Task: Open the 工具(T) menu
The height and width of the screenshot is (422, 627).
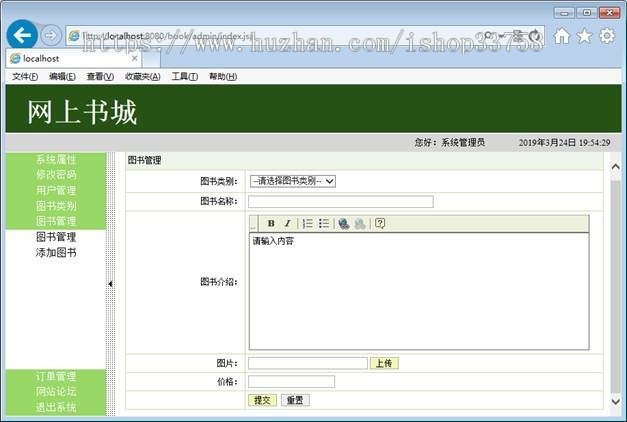Action: [184, 76]
